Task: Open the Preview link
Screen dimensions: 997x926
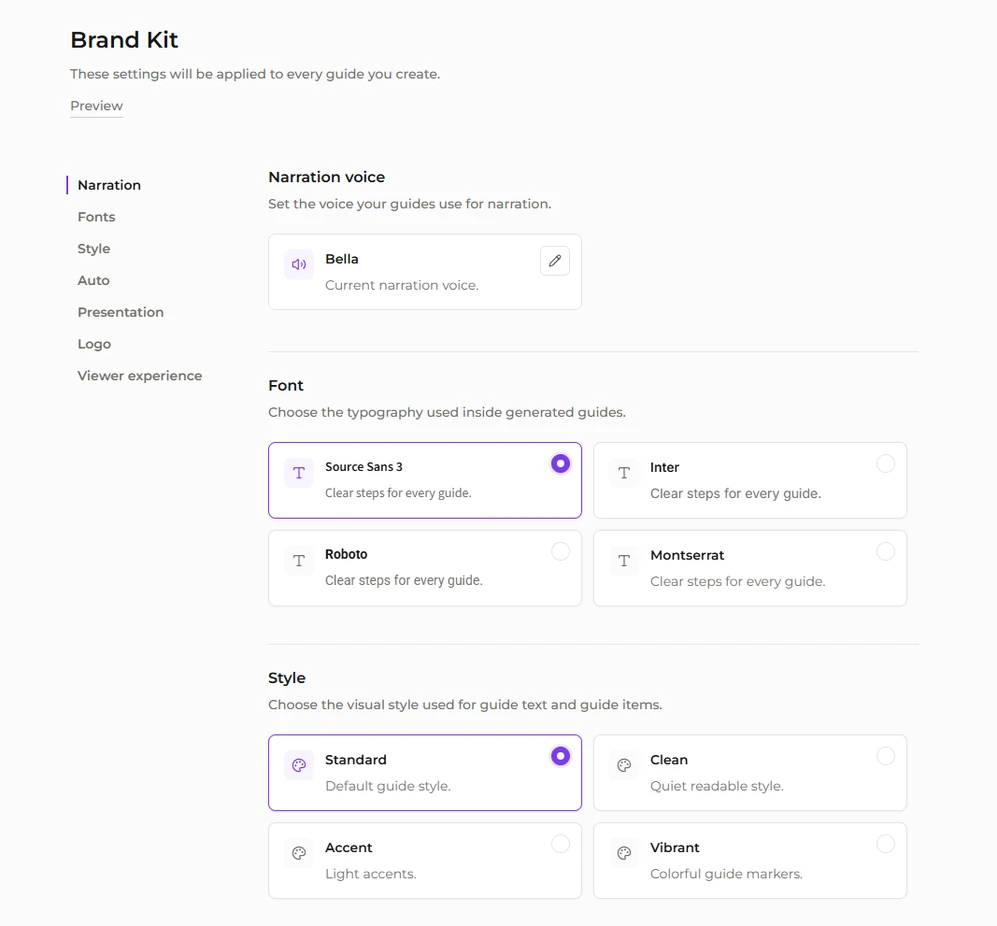Action: click(x=96, y=106)
